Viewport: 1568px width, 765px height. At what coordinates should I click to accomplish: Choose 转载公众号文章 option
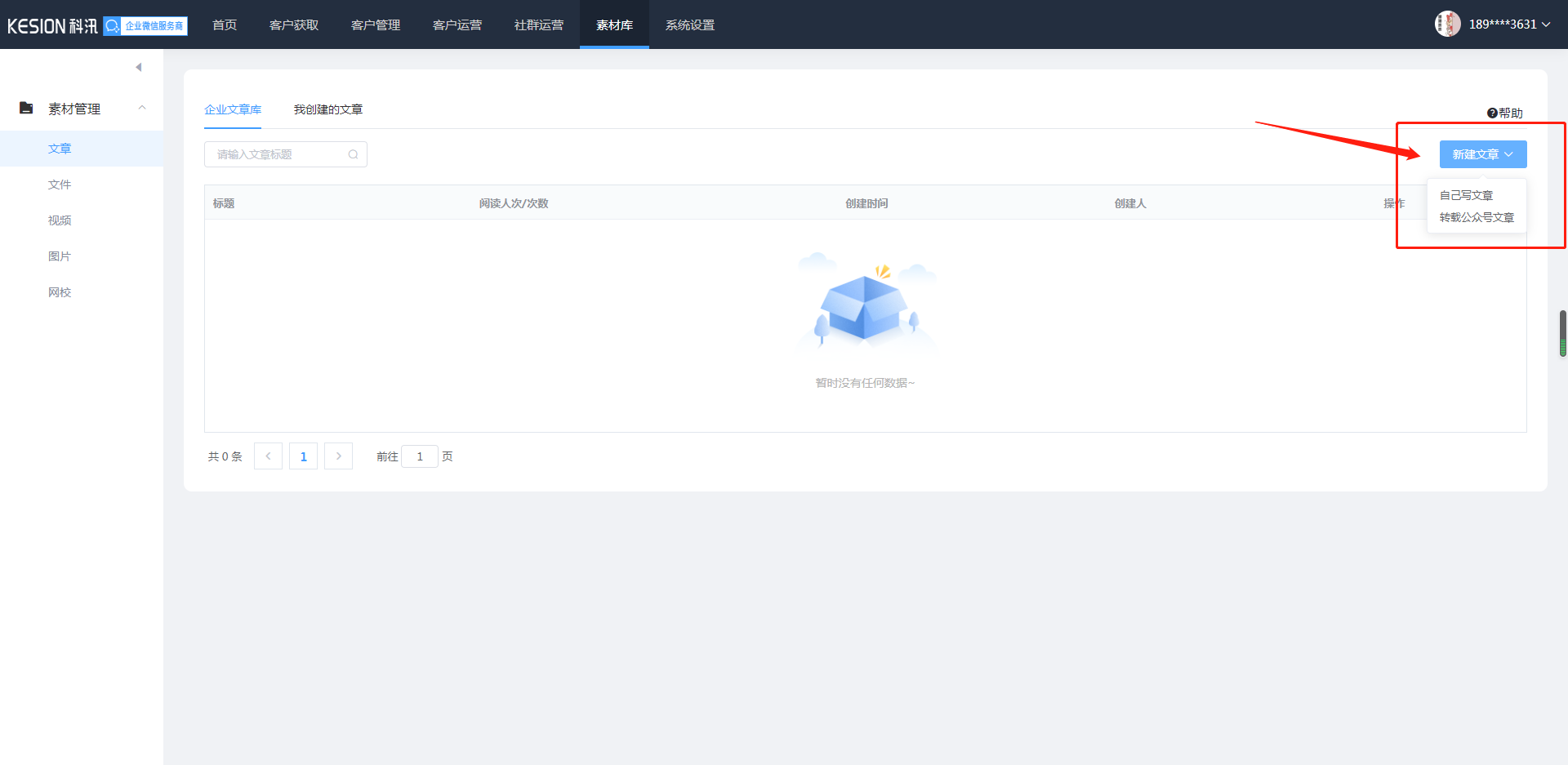(x=1477, y=217)
